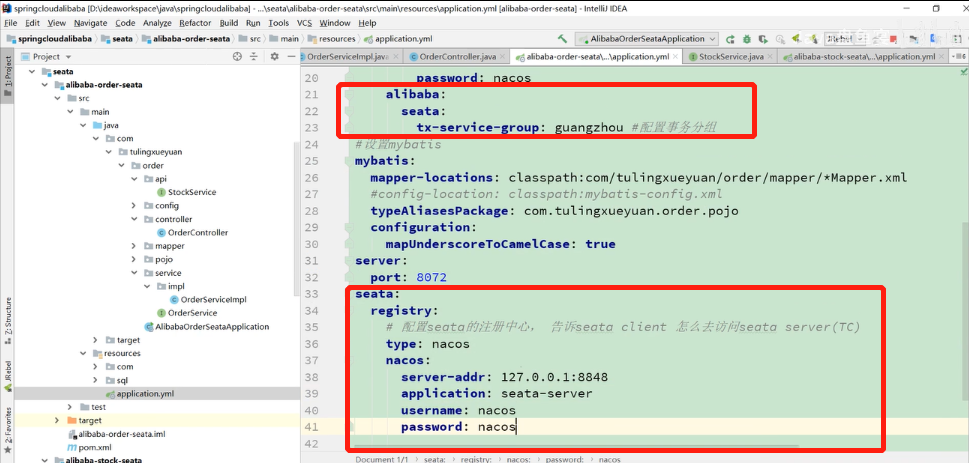Collapse the seata module node

[x=32, y=71]
